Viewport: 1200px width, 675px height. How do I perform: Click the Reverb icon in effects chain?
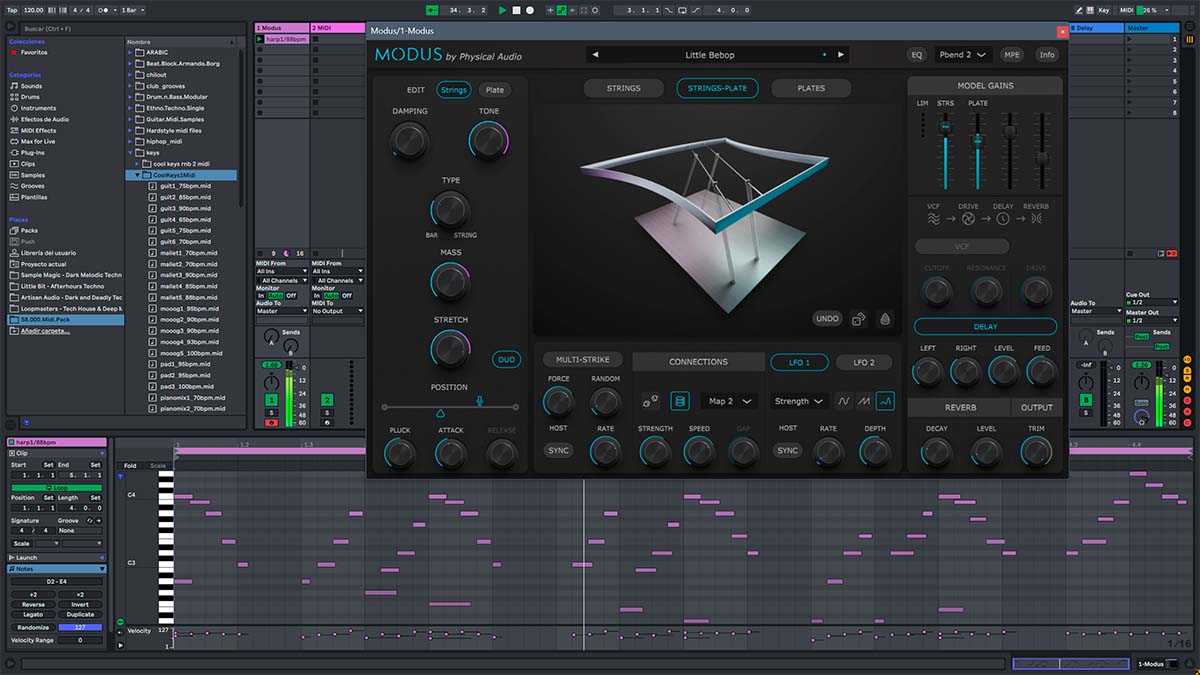click(1036, 219)
